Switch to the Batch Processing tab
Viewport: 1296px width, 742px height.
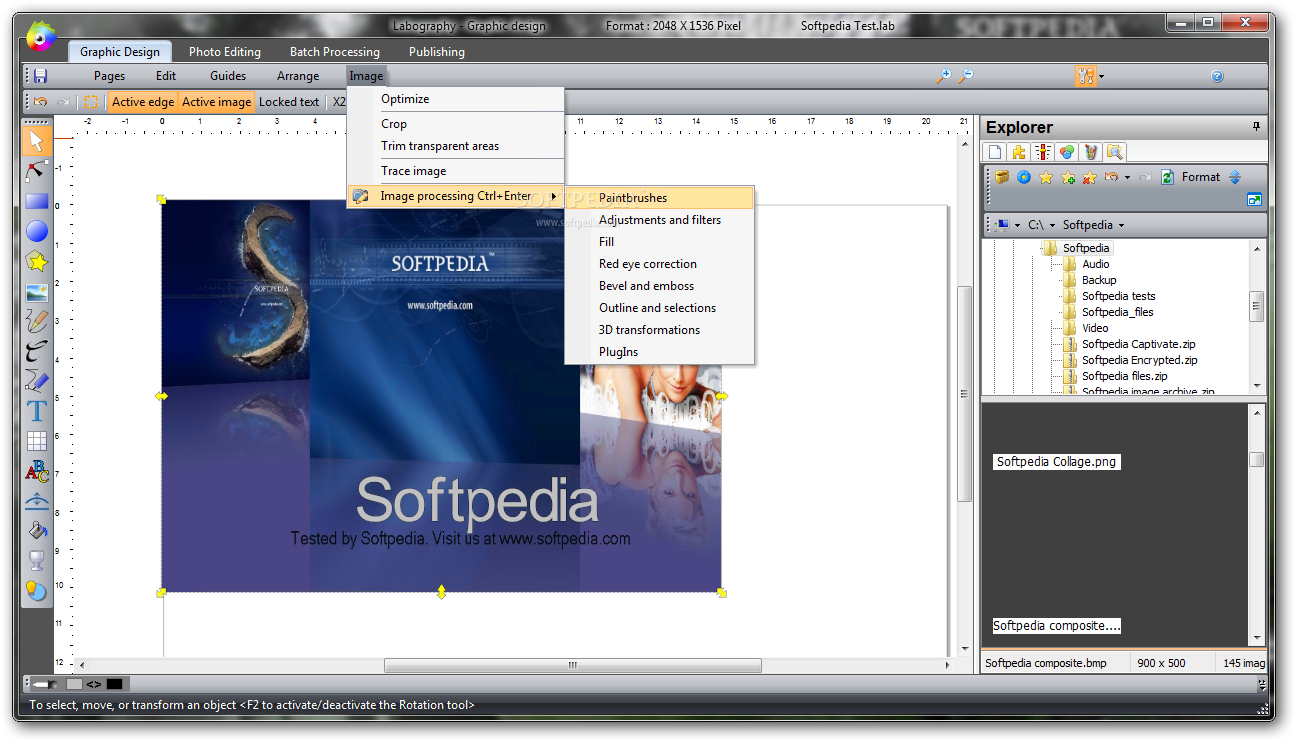(x=335, y=52)
